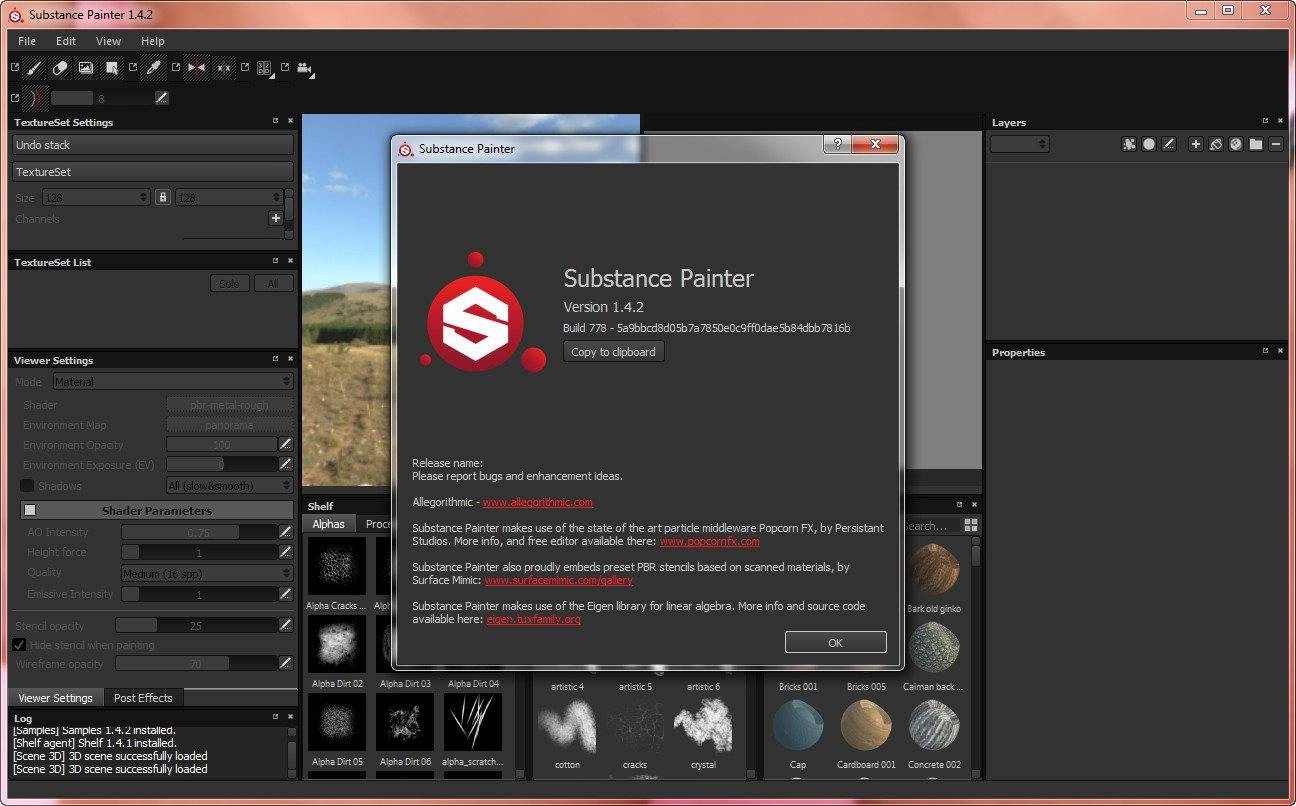Open www.popcornfx.com link
The width and height of the screenshot is (1296, 806).
click(709, 541)
